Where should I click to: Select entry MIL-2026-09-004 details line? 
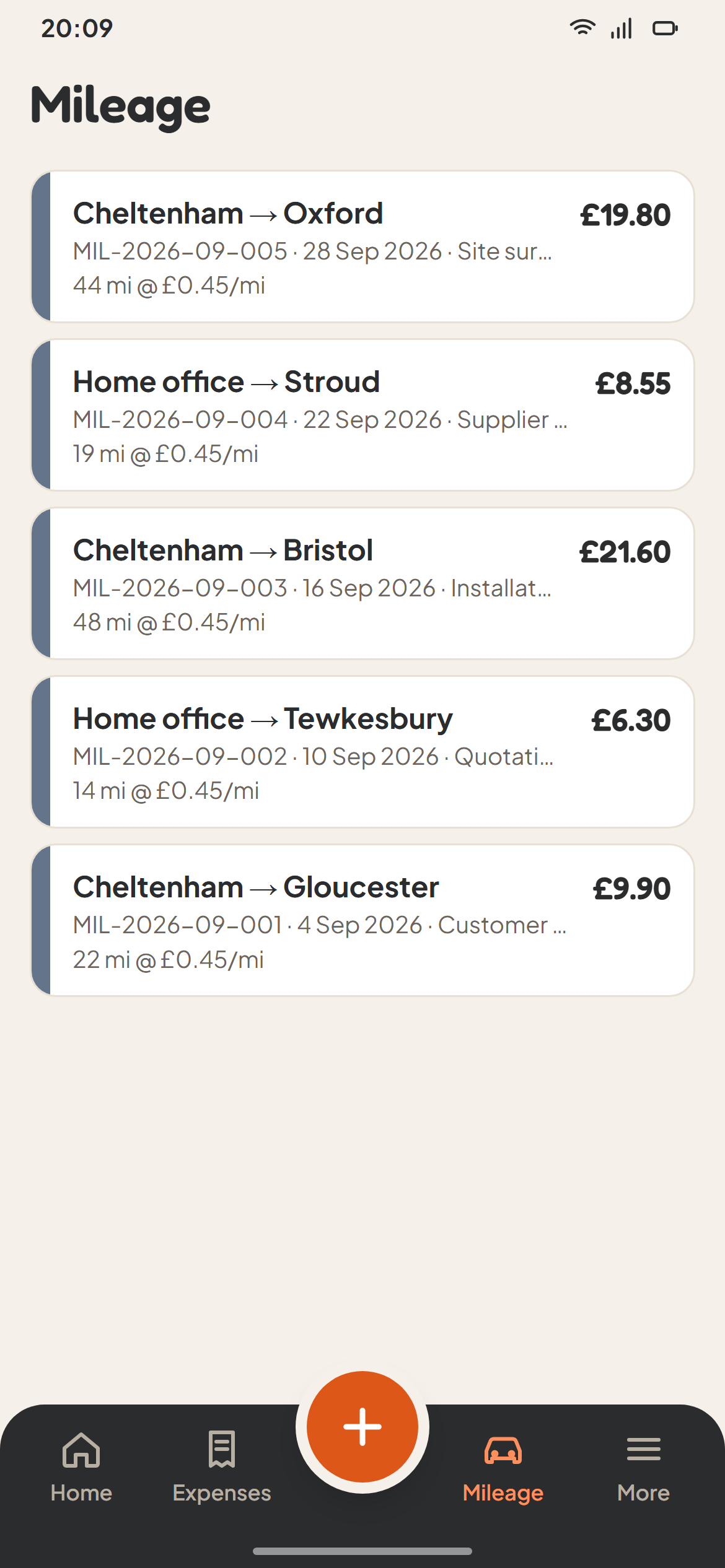(320, 420)
